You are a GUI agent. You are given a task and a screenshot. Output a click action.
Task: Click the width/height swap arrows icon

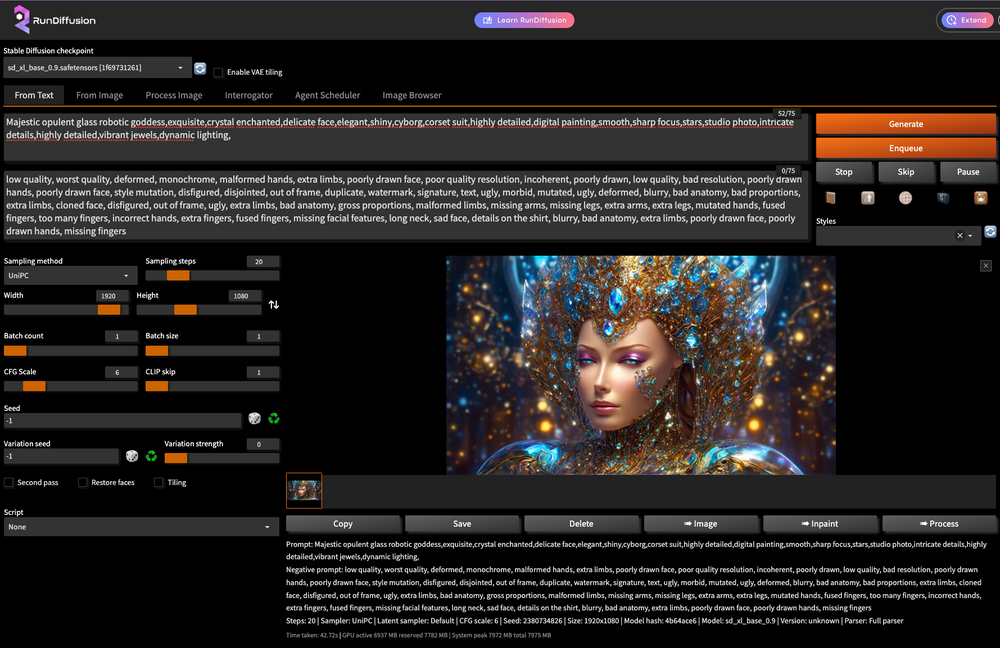click(273, 304)
